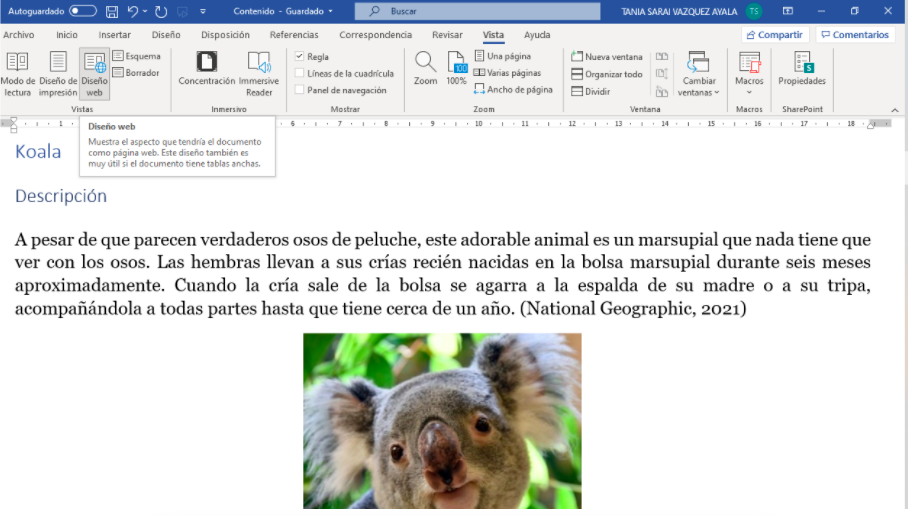Viewport: 908px width, 516px height.
Task: Click synchronous scrolling icon
Action: 662,74
